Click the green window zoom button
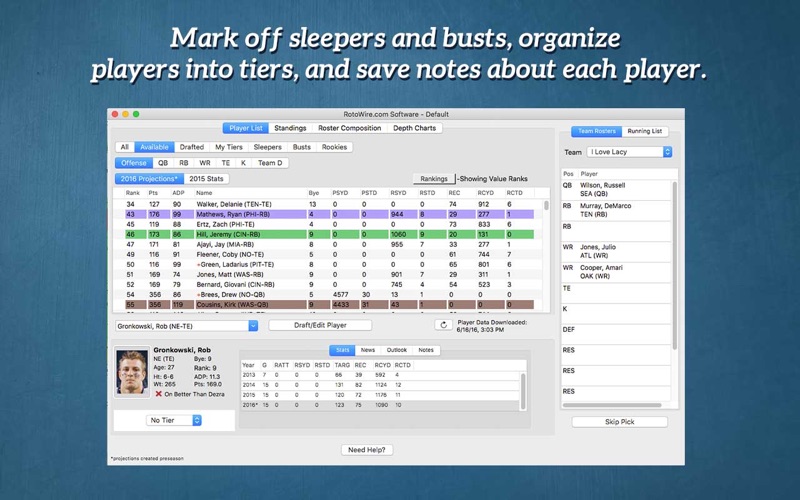Screen dimensions: 800x500 138,114
